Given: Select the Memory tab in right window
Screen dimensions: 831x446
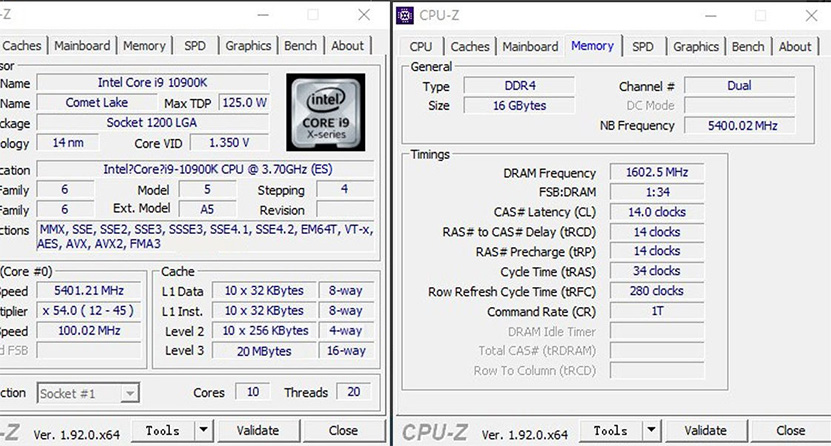Looking at the screenshot, I should pyautogui.click(x=593, y=46).
